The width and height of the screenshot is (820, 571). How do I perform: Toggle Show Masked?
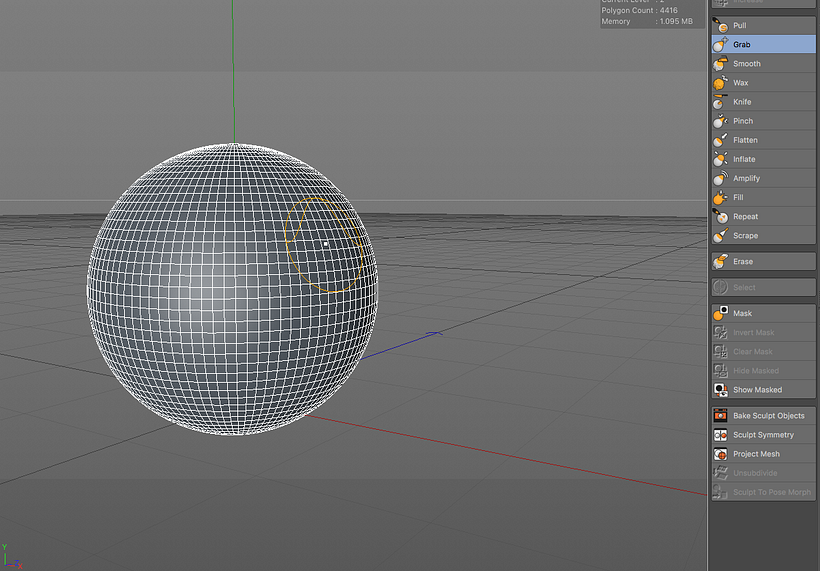click(x=763, y=390)
